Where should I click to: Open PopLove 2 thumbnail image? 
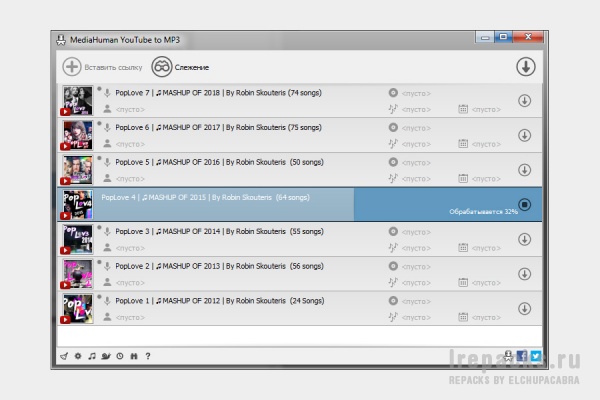point(78,274)
